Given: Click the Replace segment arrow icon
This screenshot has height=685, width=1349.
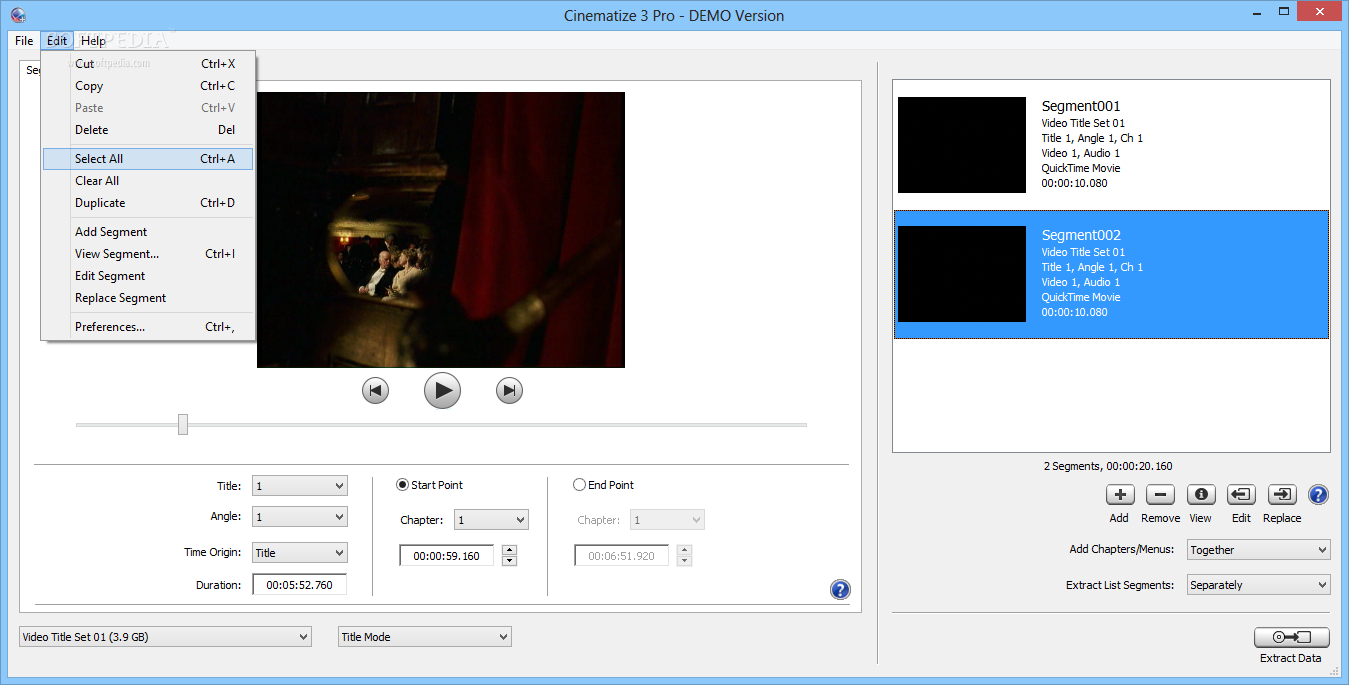Looking at the screenshot, I should click(1282, 494).
